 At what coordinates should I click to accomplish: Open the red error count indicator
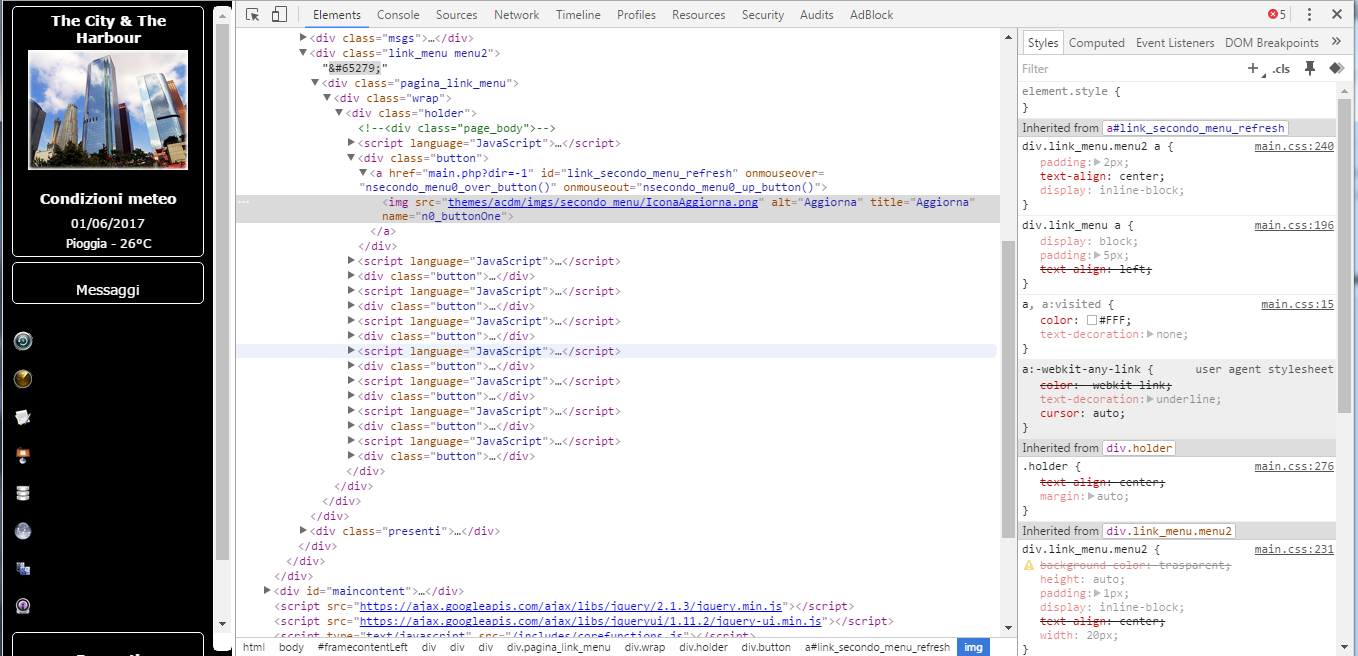pyautogui.click(x=1277, y=14)
